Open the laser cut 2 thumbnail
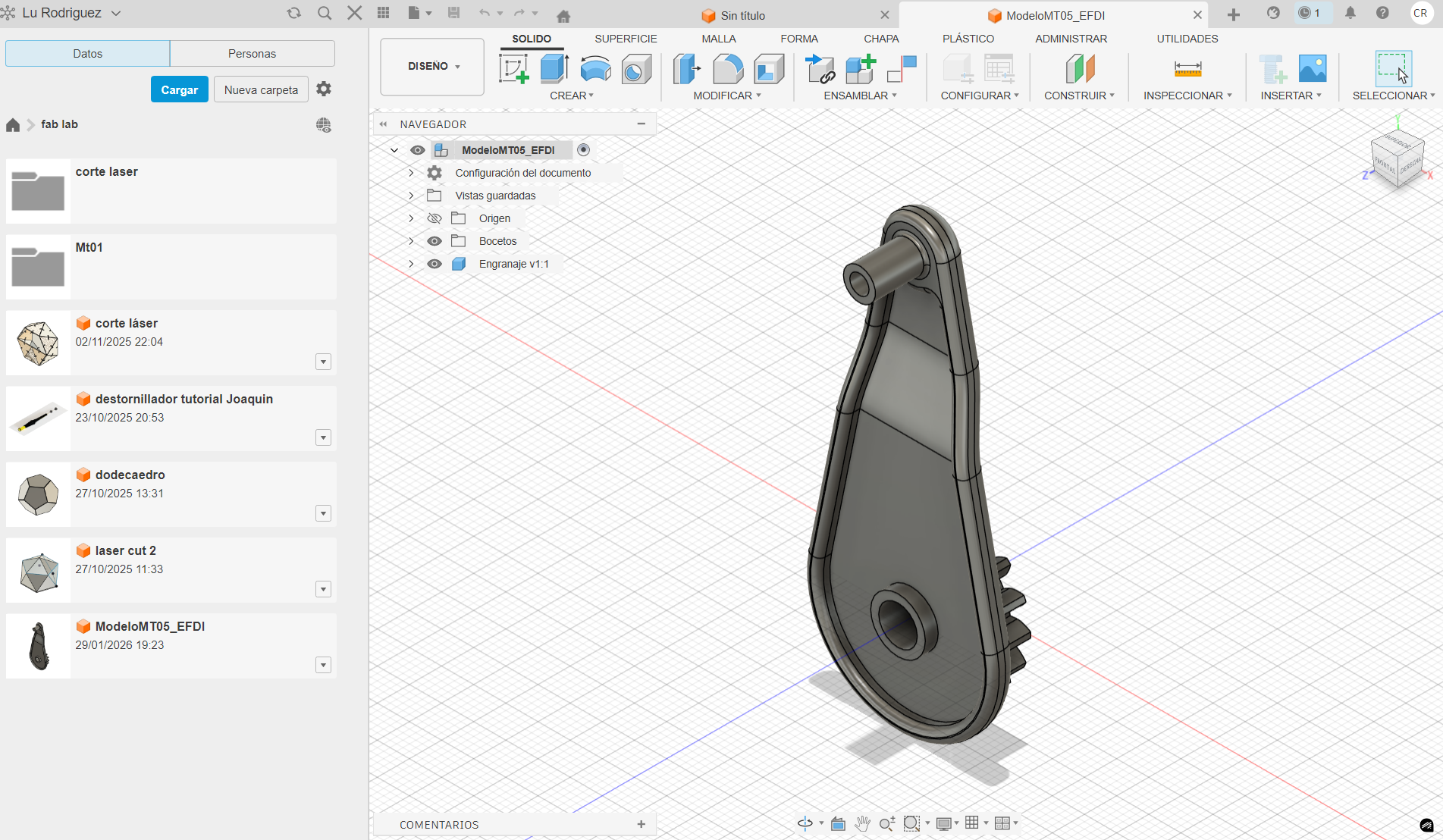The width and height of the screenshot is (1443, 840). 38,571
